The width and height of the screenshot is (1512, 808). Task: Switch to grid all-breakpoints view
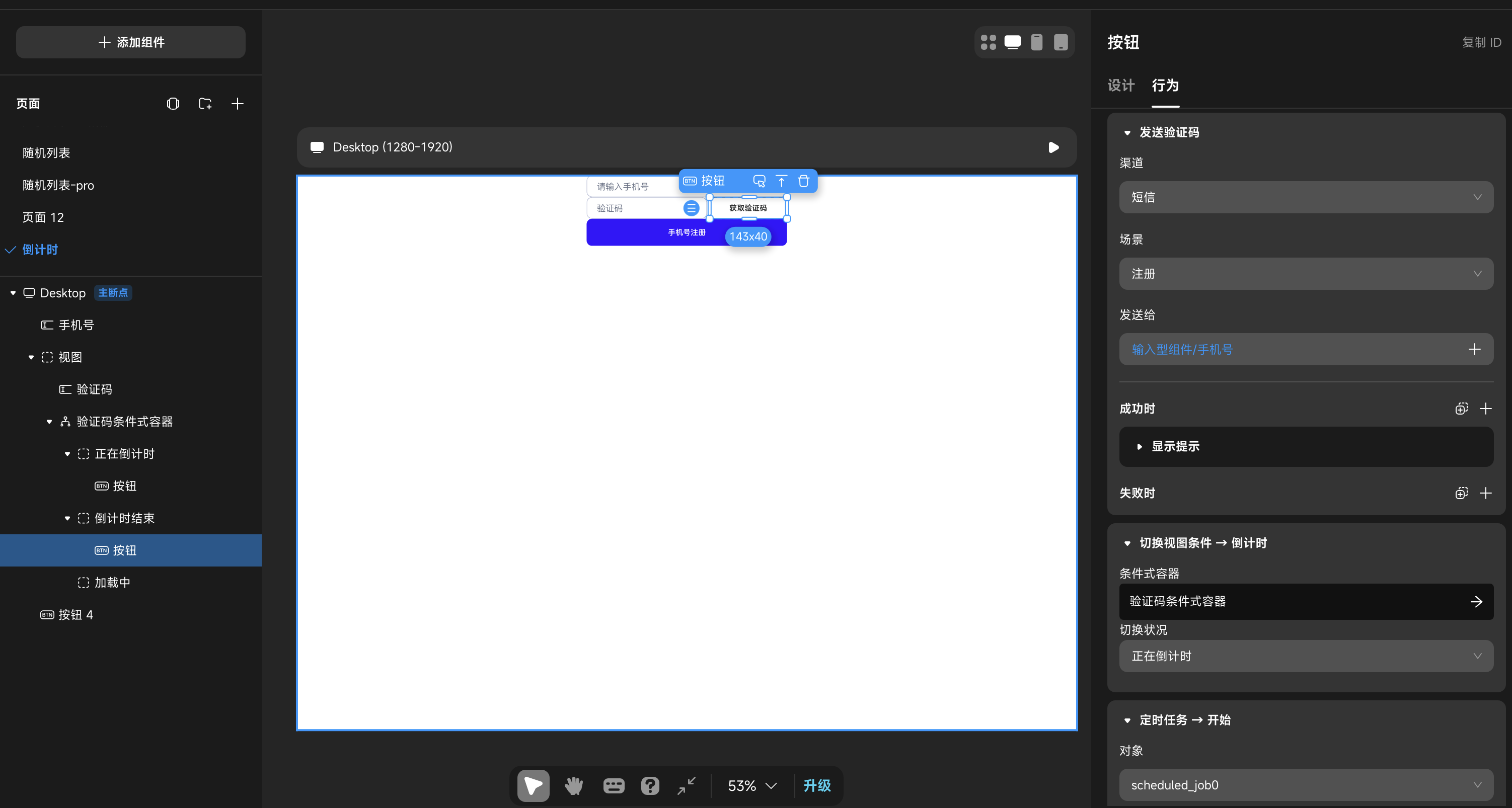point(988,42)
